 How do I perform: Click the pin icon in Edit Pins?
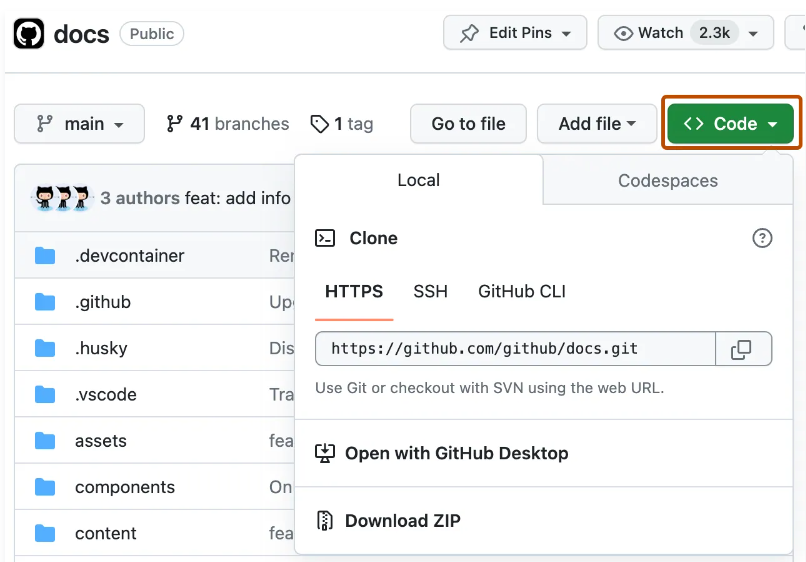[x=469, y=33]
